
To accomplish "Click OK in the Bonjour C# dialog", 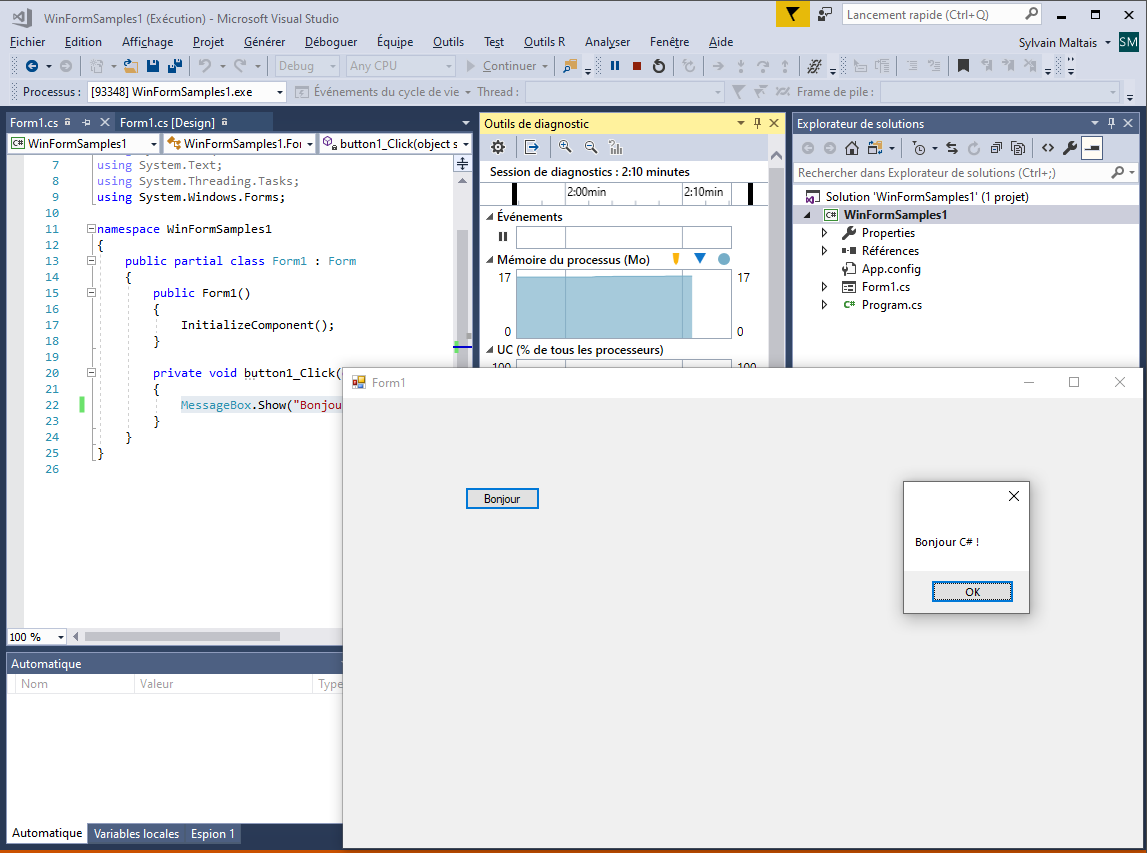I will 971,591.
